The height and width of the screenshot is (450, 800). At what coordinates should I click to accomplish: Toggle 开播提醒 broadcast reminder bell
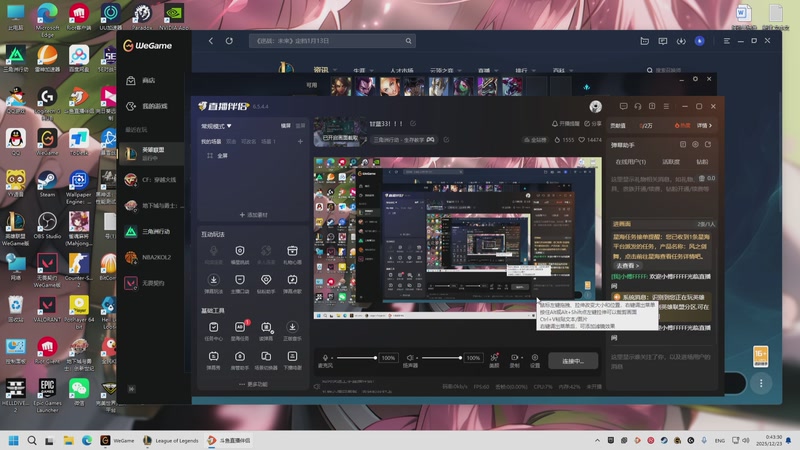(x=566, y=123)
